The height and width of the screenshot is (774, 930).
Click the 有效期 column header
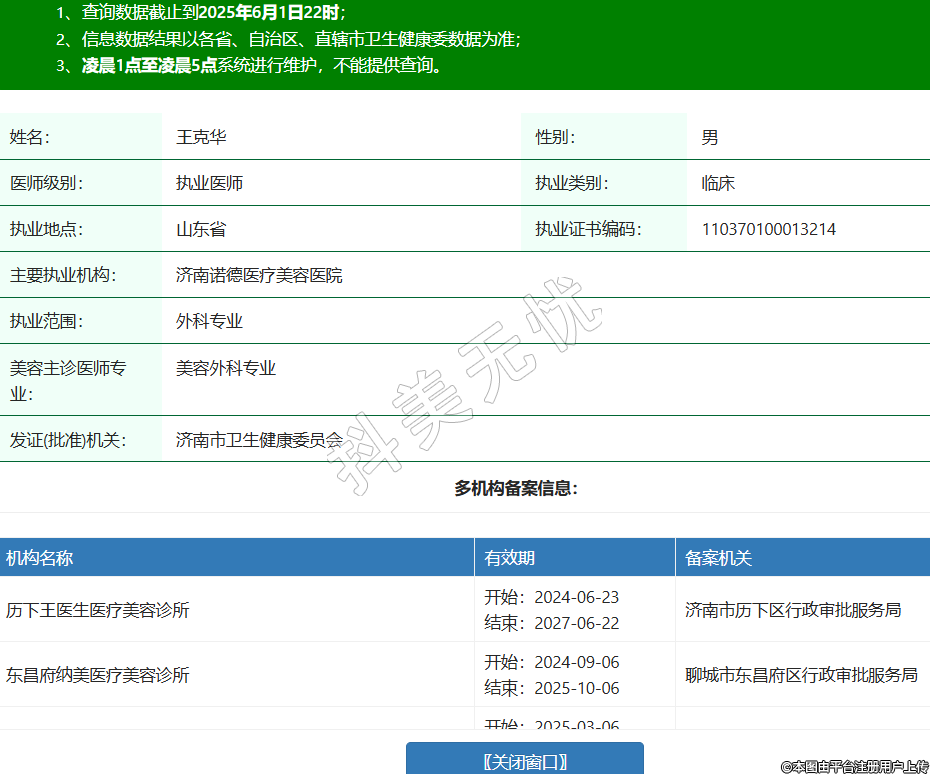(509, 558)
